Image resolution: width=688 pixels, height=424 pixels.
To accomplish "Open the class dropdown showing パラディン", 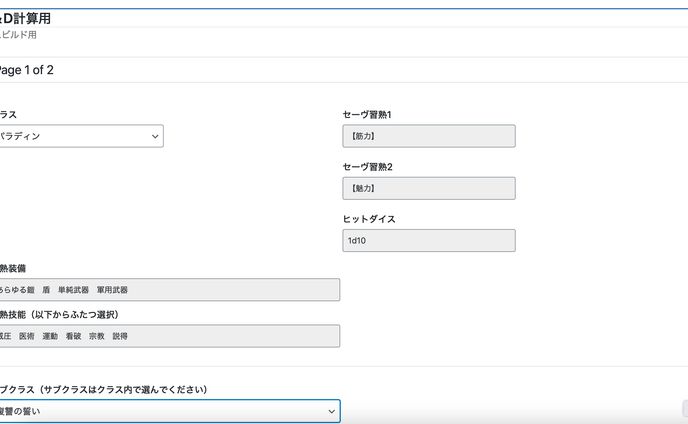I will click(x=81, y=136).
